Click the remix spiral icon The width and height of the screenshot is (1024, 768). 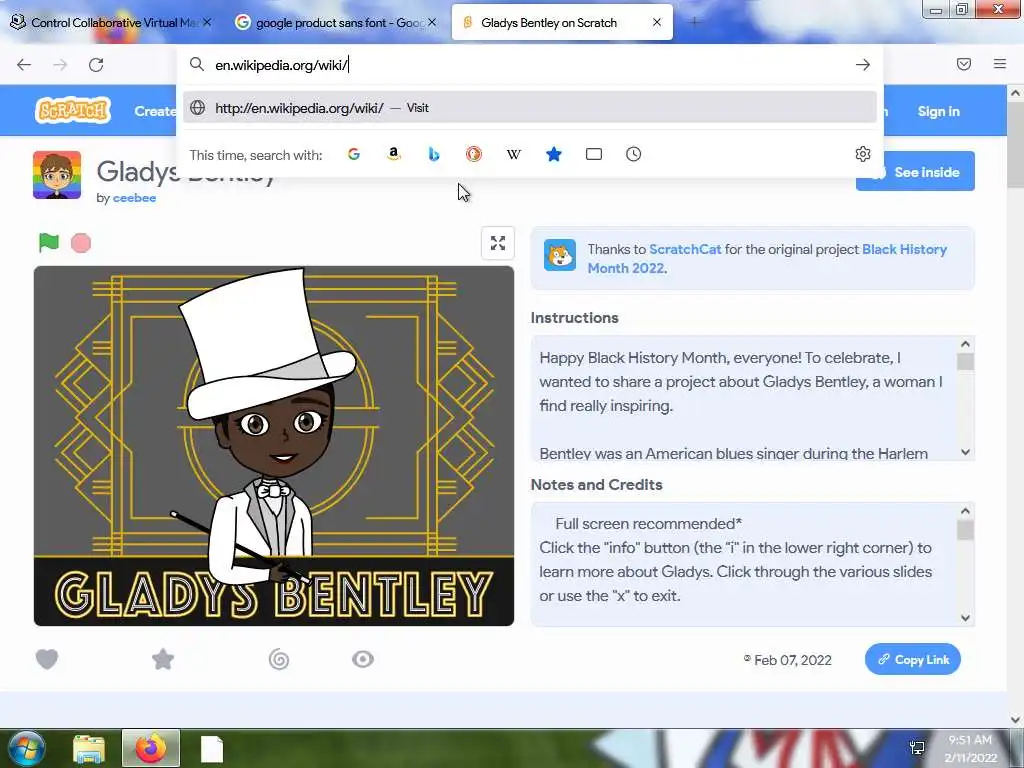click(279, 660)
